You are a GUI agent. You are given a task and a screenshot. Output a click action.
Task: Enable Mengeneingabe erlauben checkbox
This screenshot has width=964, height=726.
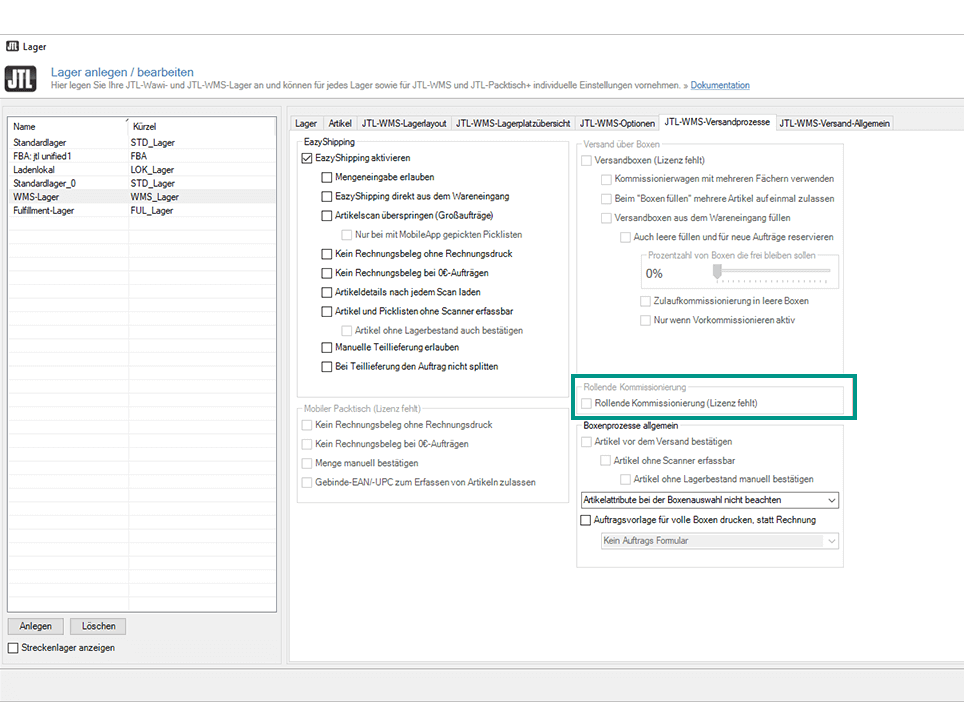click(x=327, y=177)
